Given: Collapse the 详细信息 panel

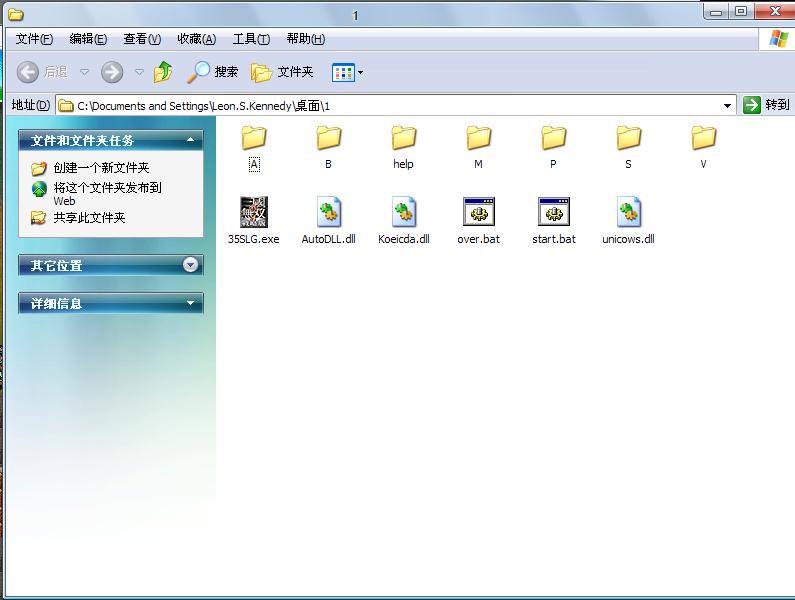Looking at the screenshot, I should click(190, 303).
